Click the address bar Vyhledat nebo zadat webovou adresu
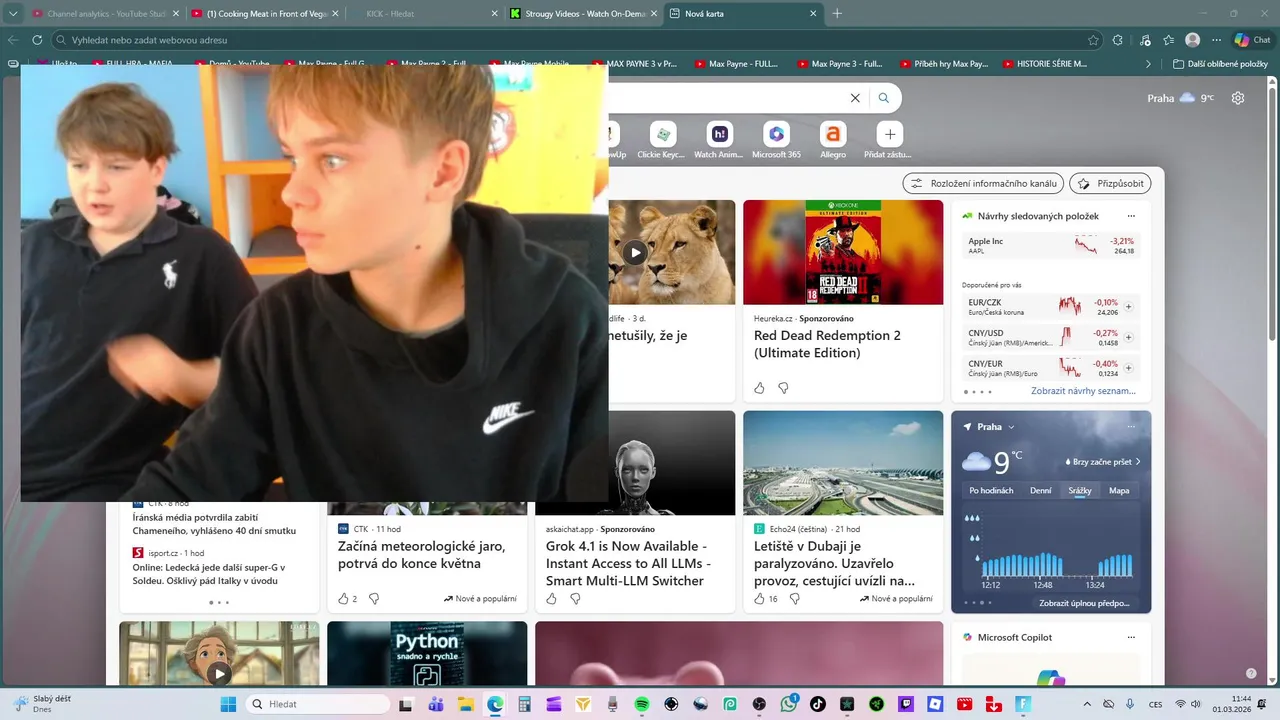Image resolution: width=1280 pixels, height=720 pixels. click(569, 40)
